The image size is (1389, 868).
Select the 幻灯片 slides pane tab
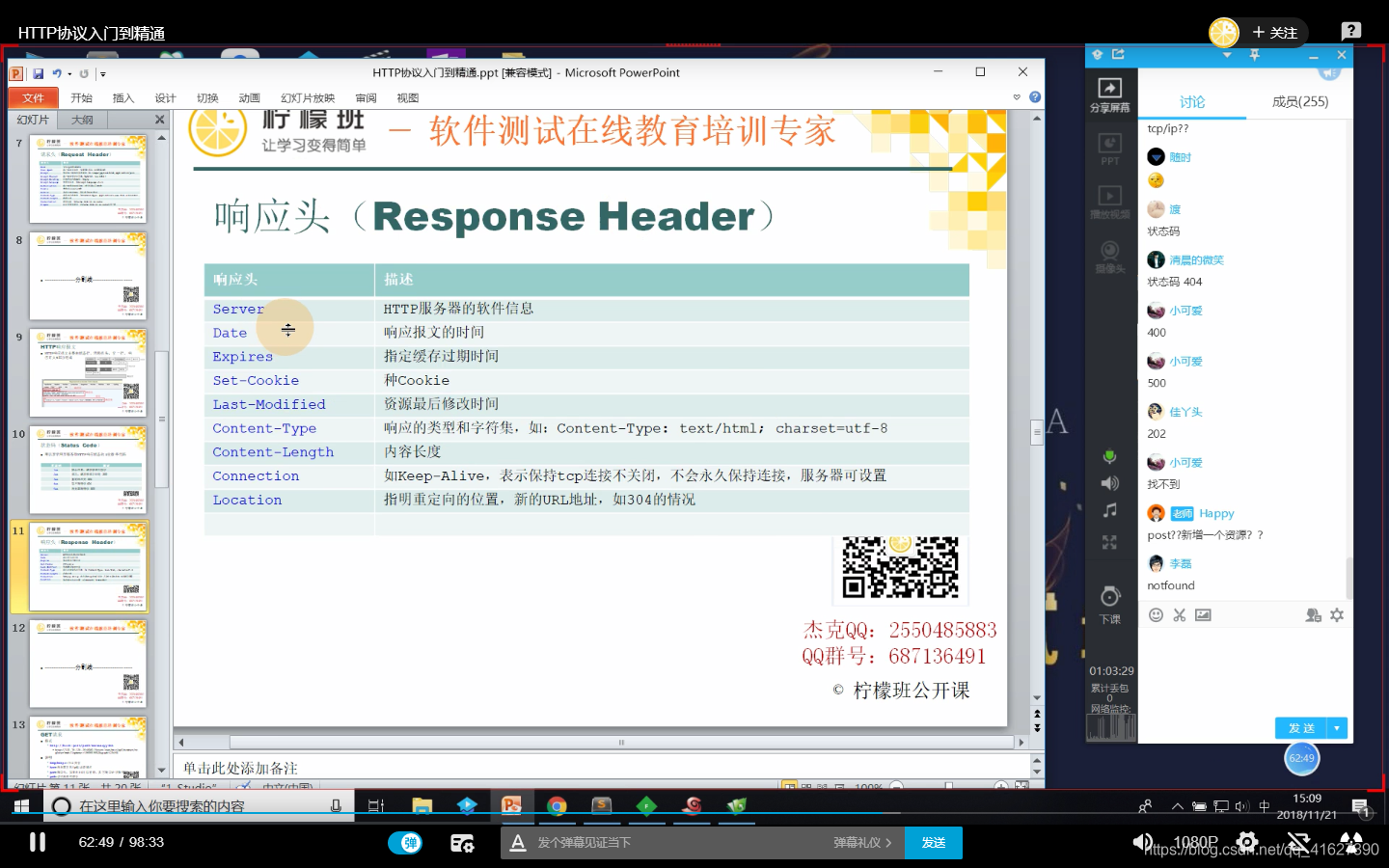coord(33,121)
